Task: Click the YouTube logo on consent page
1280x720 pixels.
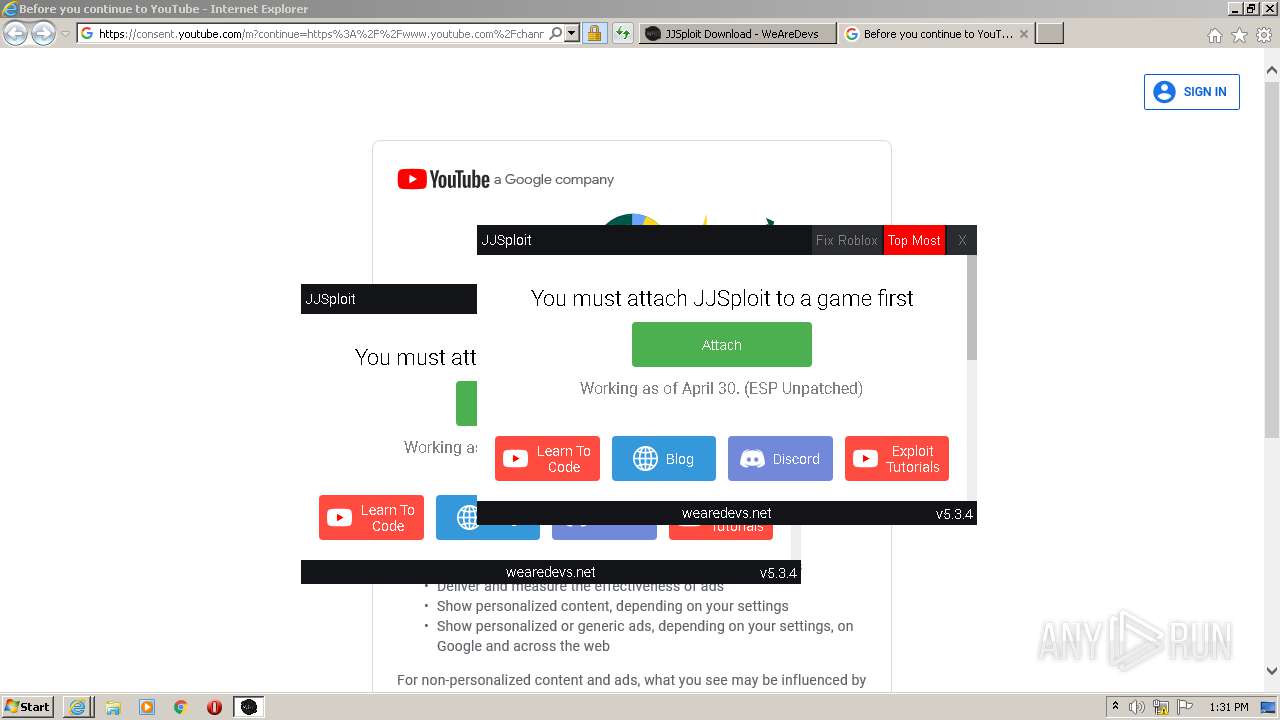Action: [443, 179]
